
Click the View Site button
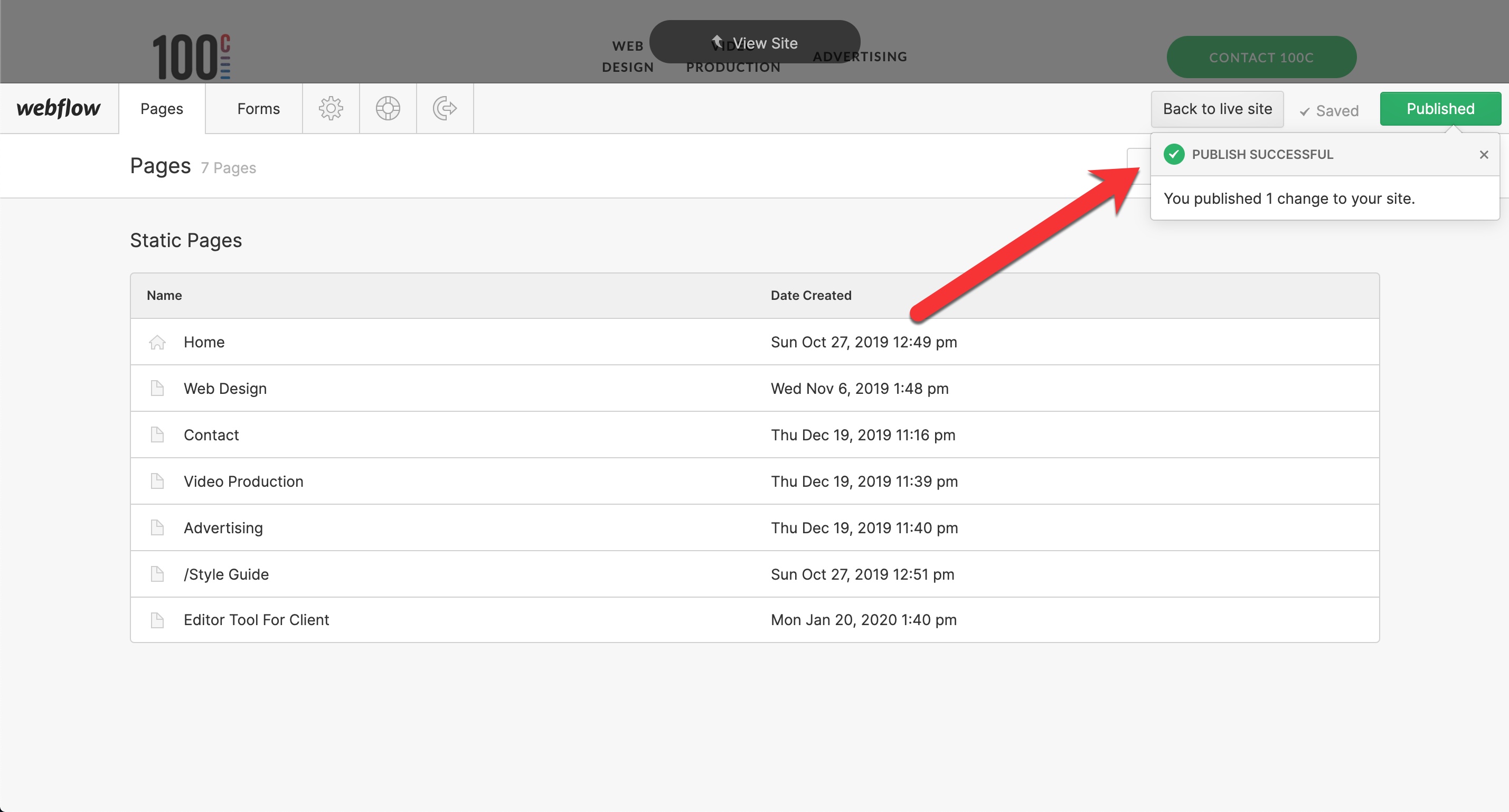(x=754, y=42)
